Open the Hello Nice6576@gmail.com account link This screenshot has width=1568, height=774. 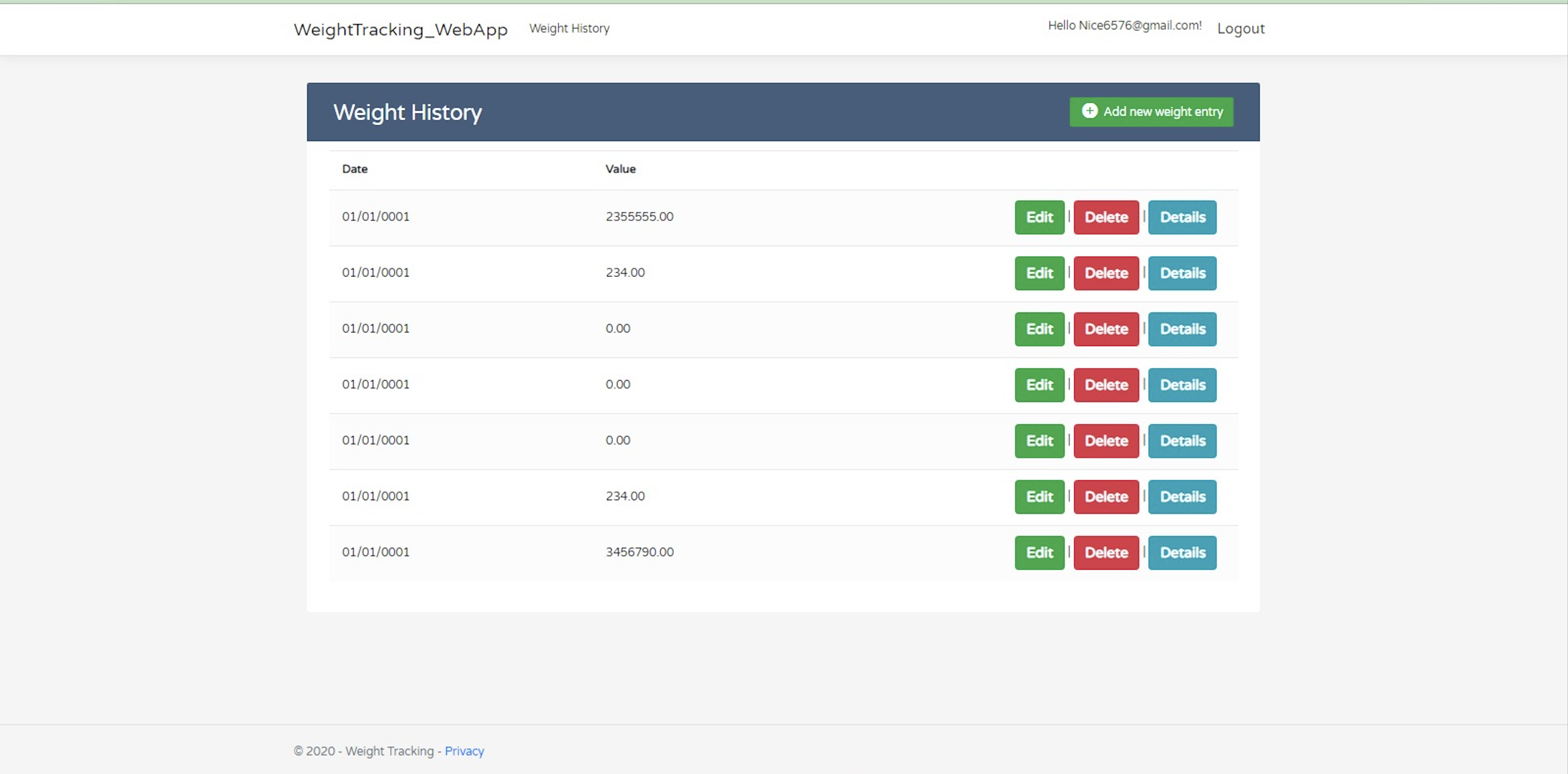1124,26
